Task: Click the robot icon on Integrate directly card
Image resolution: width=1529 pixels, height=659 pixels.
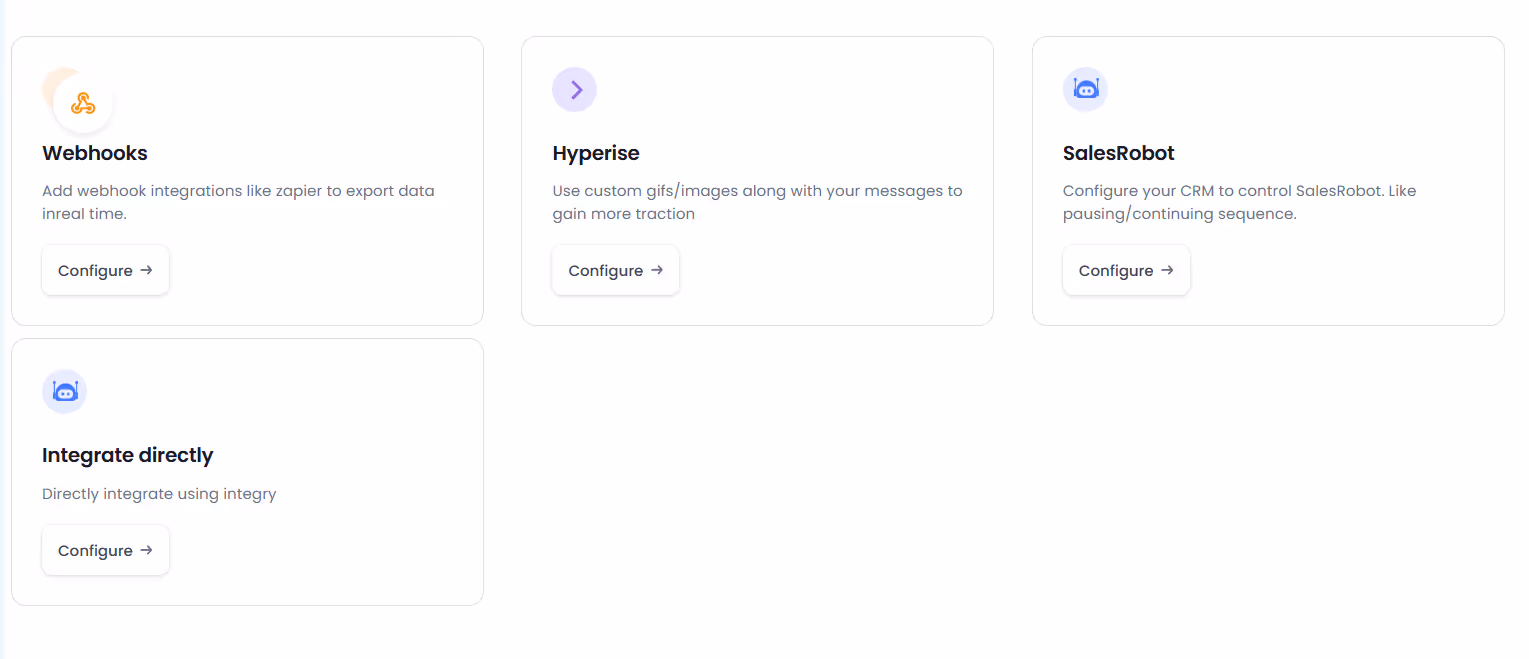Action: tap(64, 391)
